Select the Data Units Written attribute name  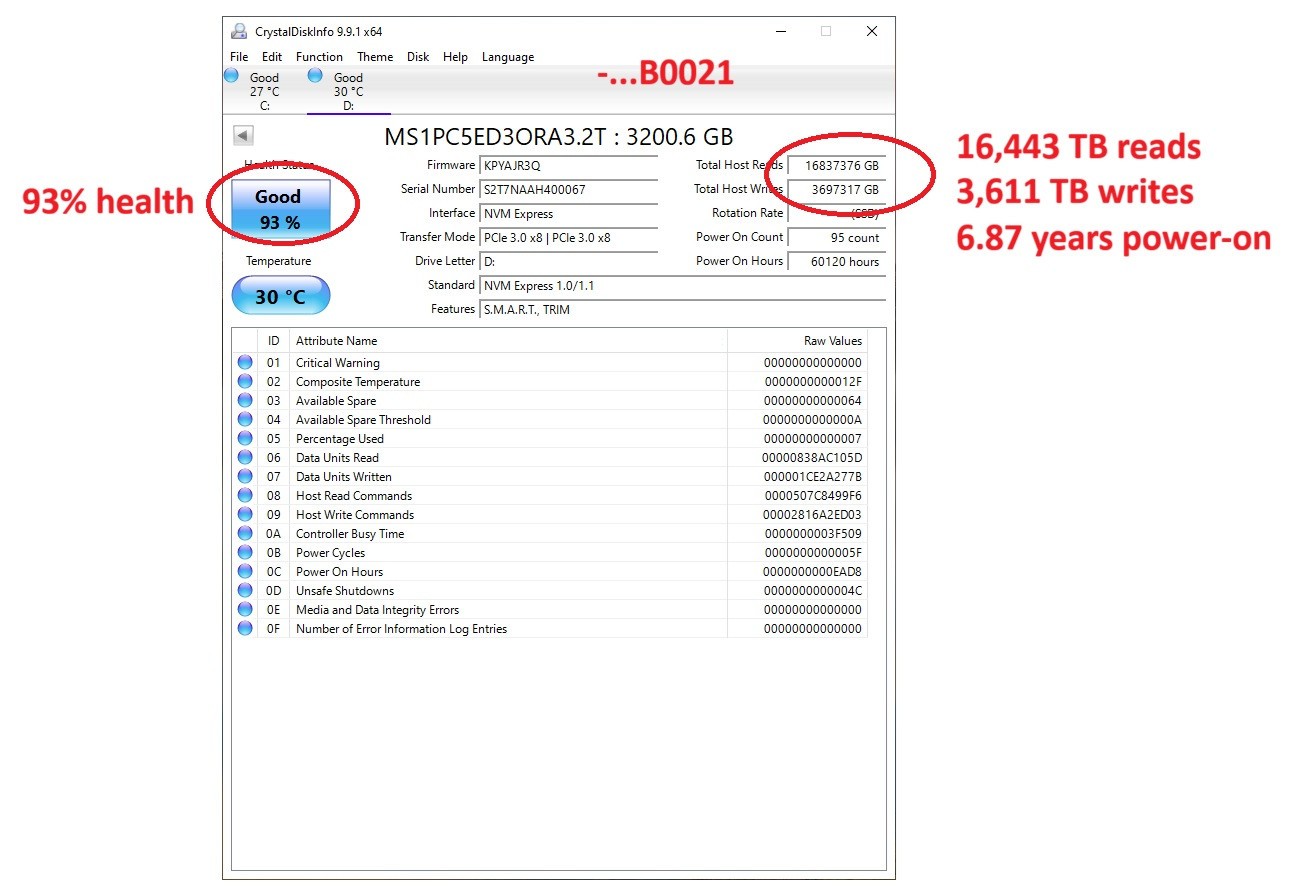pos(344,477)
